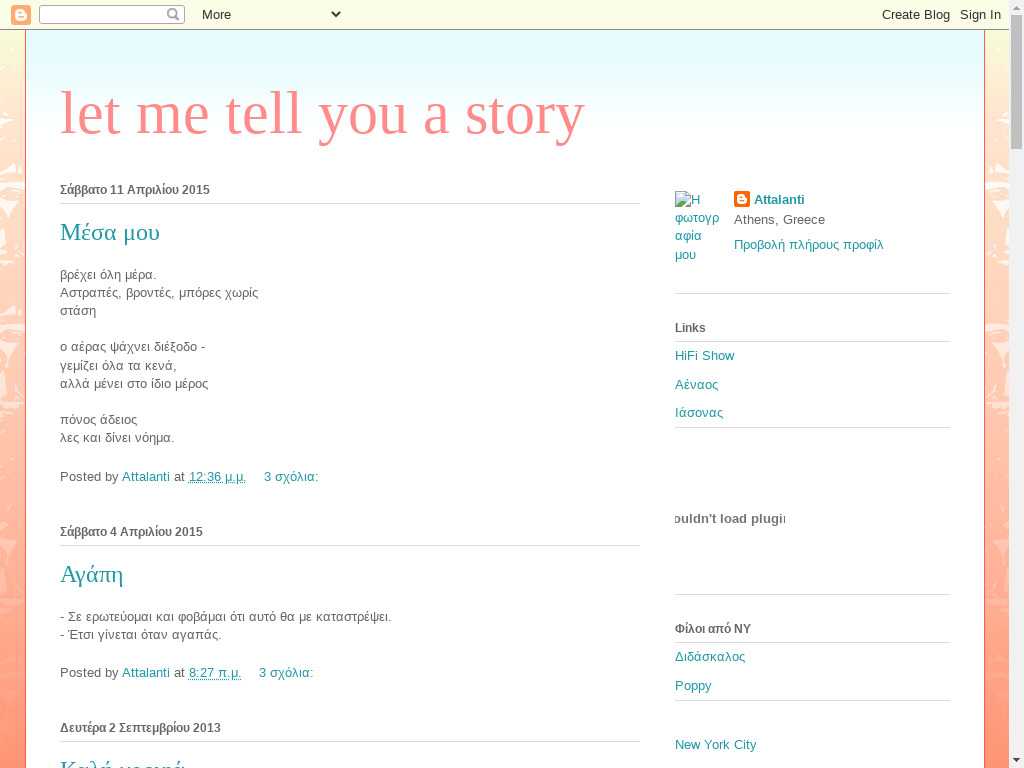Open the post titled Αγάπη
The image size is (1024, 768).
tap(91, 574)
